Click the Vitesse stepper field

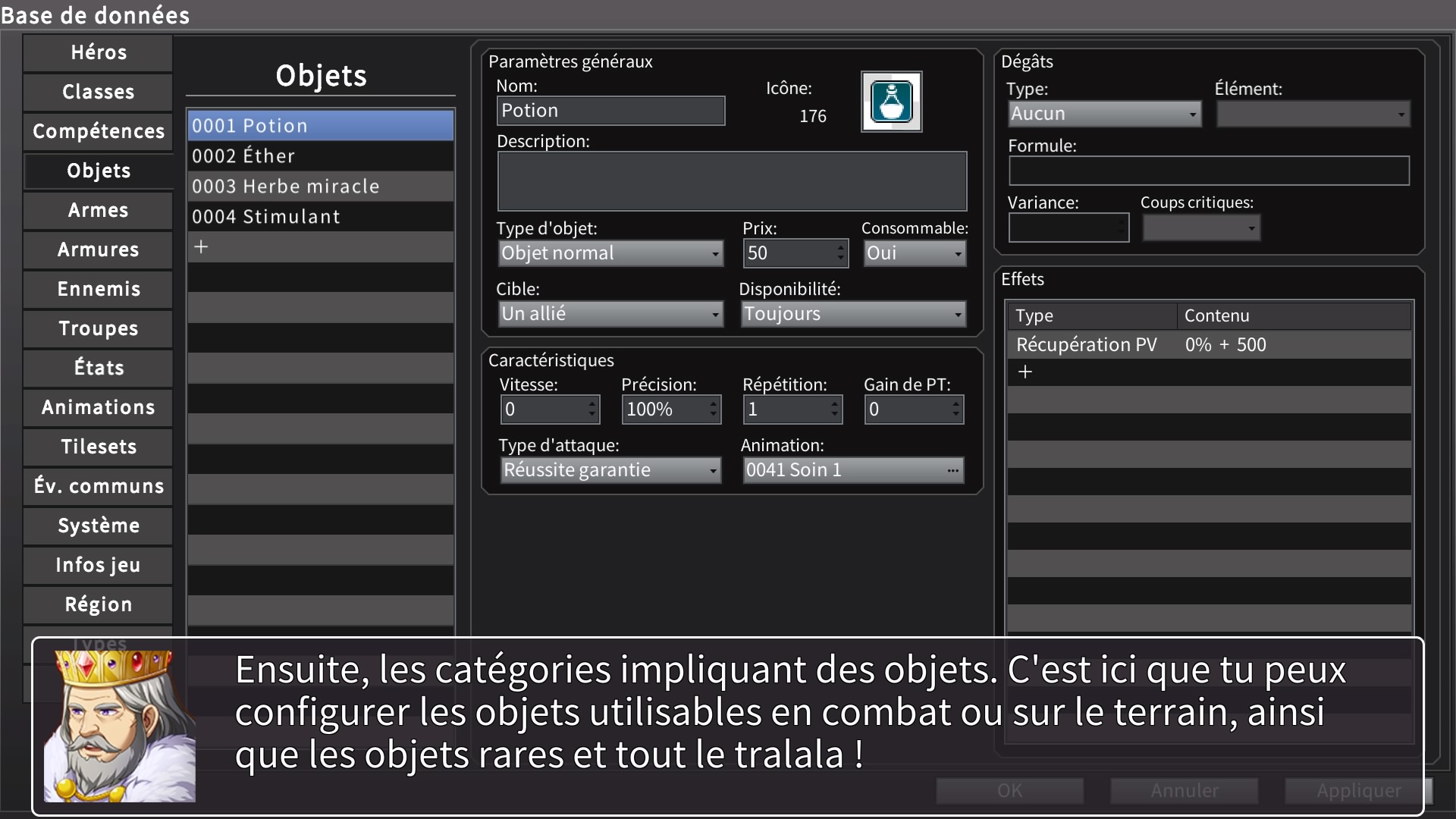(550, 409)
